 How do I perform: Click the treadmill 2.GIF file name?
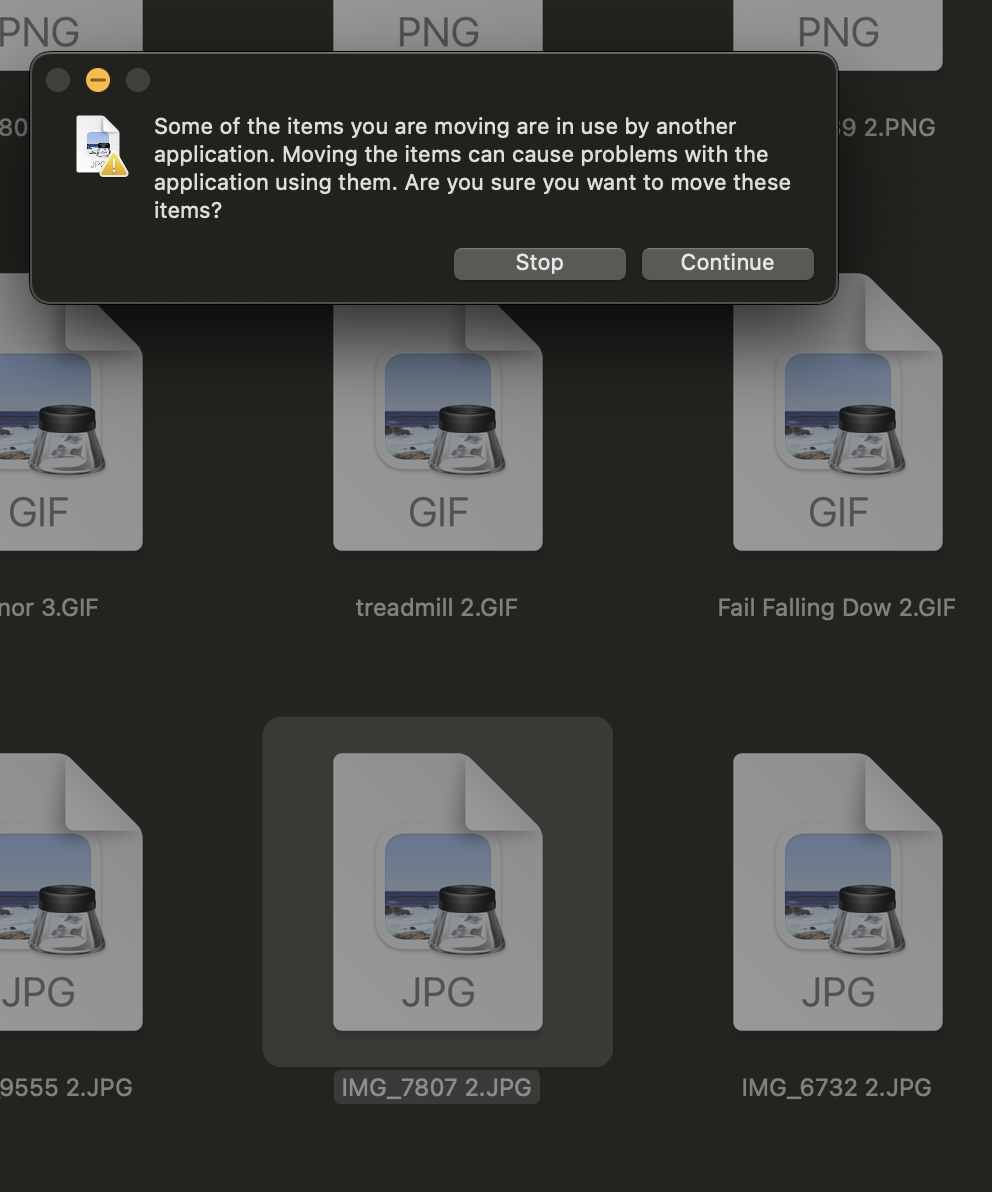(437, 607)
